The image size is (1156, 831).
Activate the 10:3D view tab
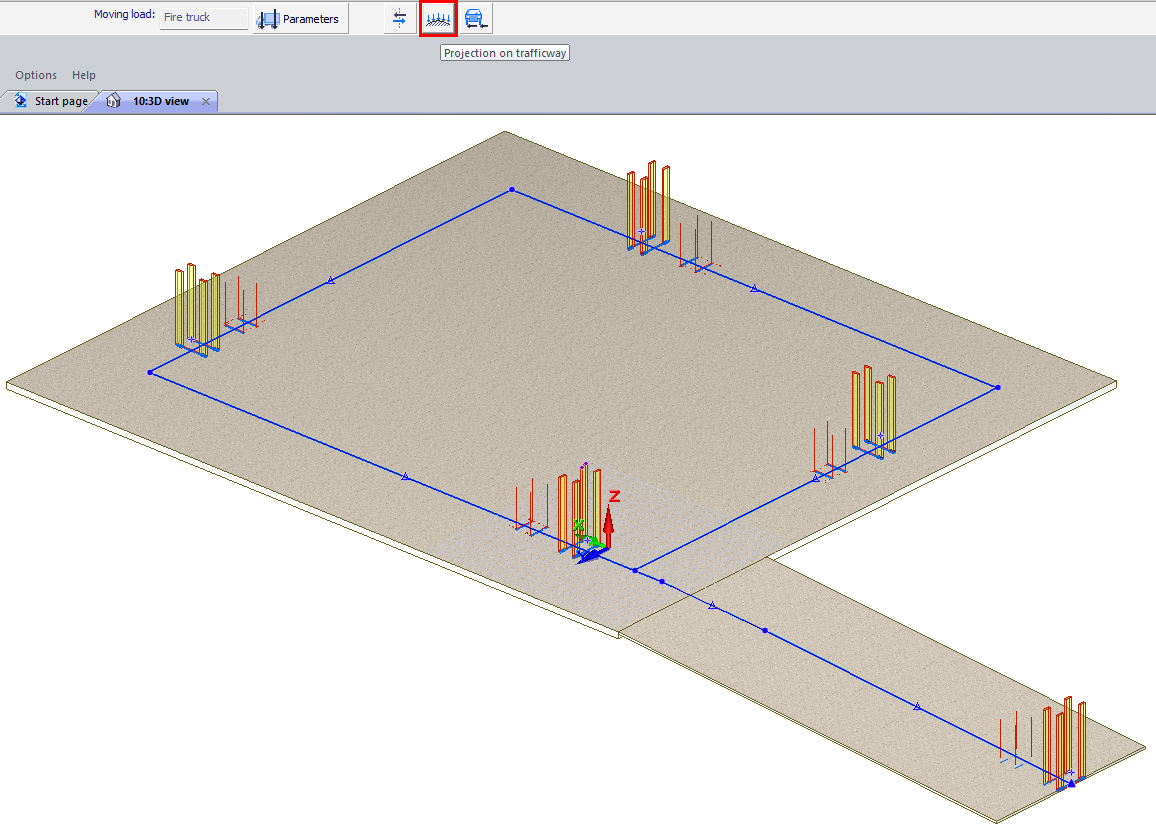[160, 101]
